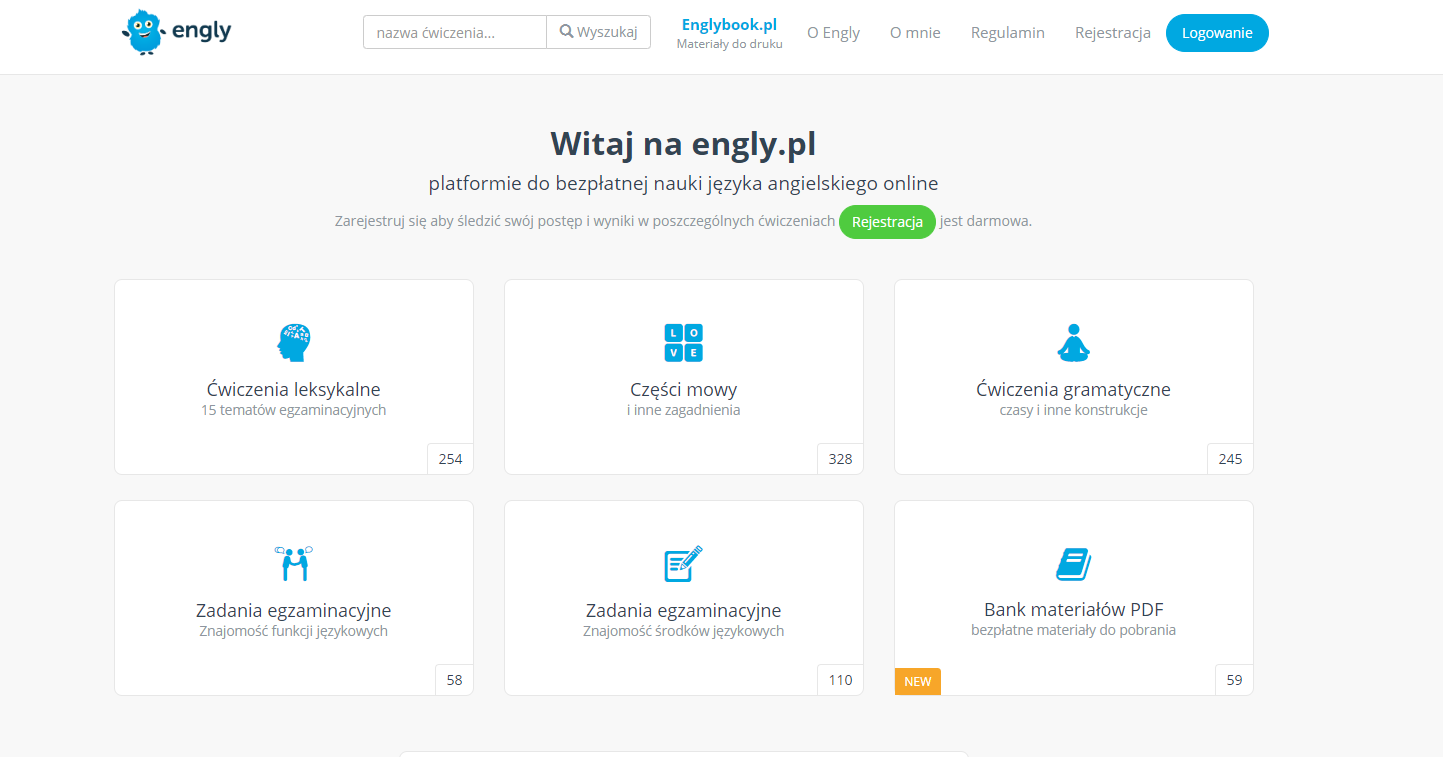
Task: Open the Ćwiczenia gramatyczne card title
Action: [x=1073, y=390]
